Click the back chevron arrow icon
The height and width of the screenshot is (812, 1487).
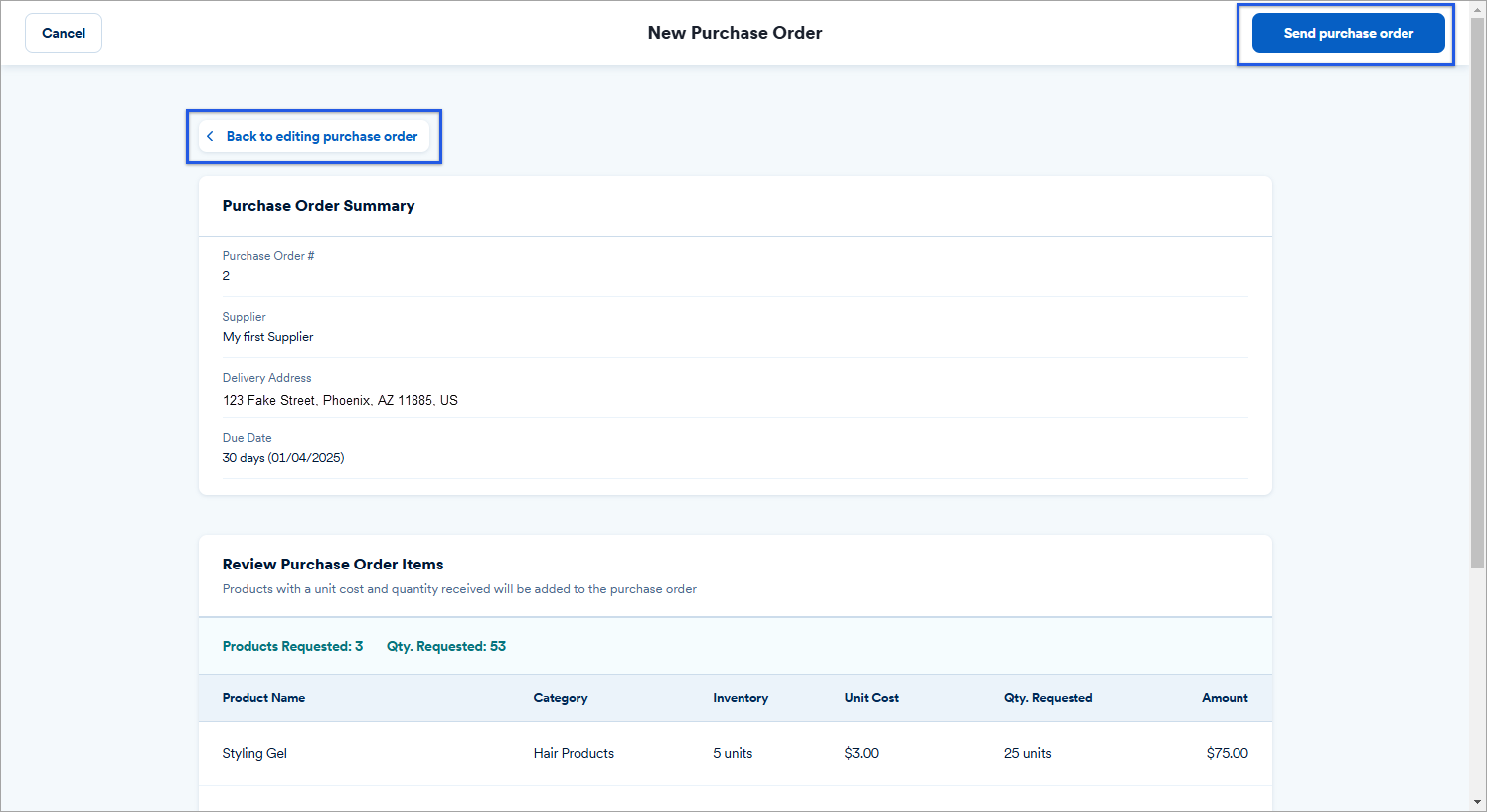210,135
